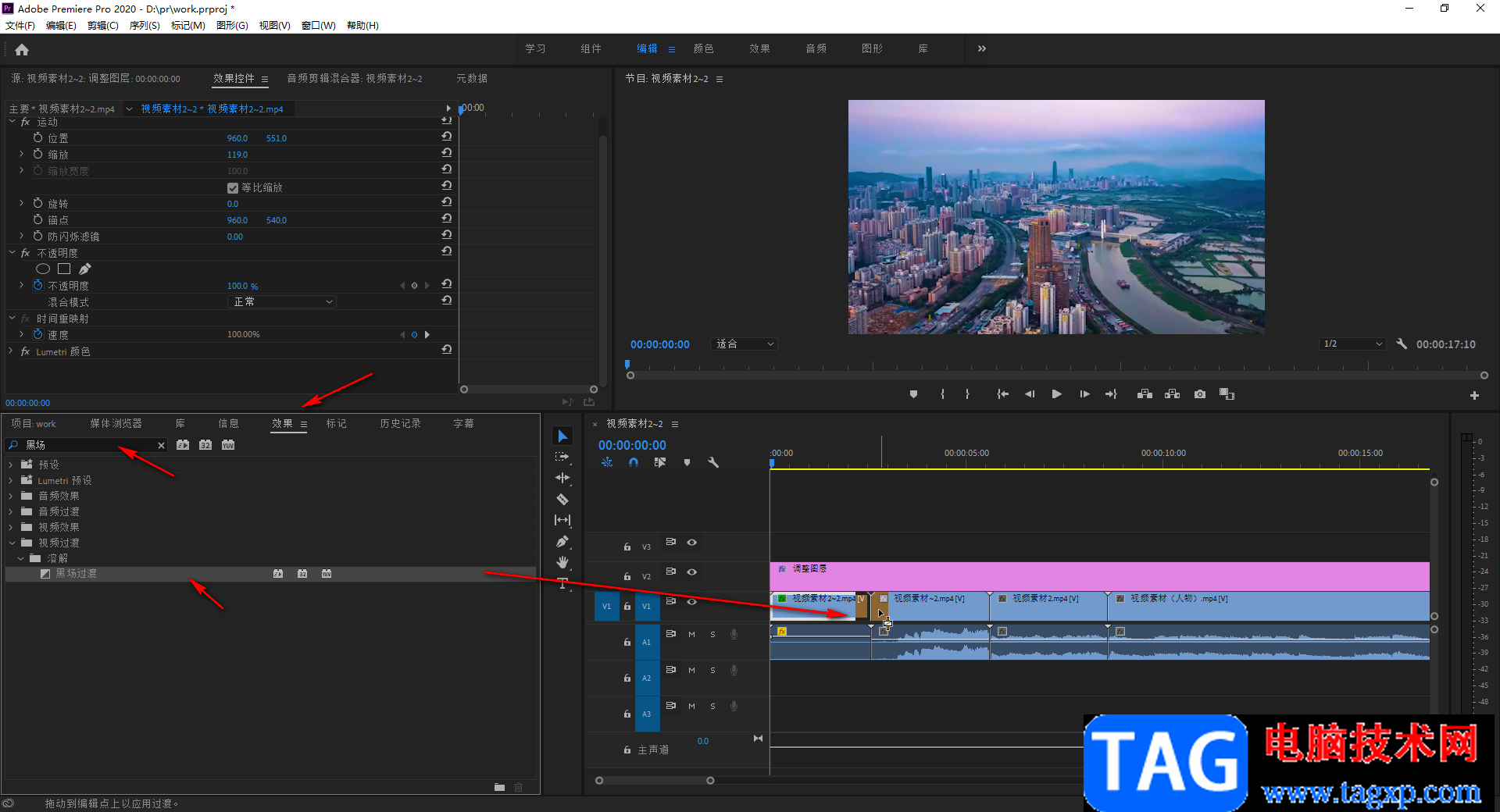This screenshot has height=812, width=1500.
Task: Click the Lift button
Action: coord(1145,394)
